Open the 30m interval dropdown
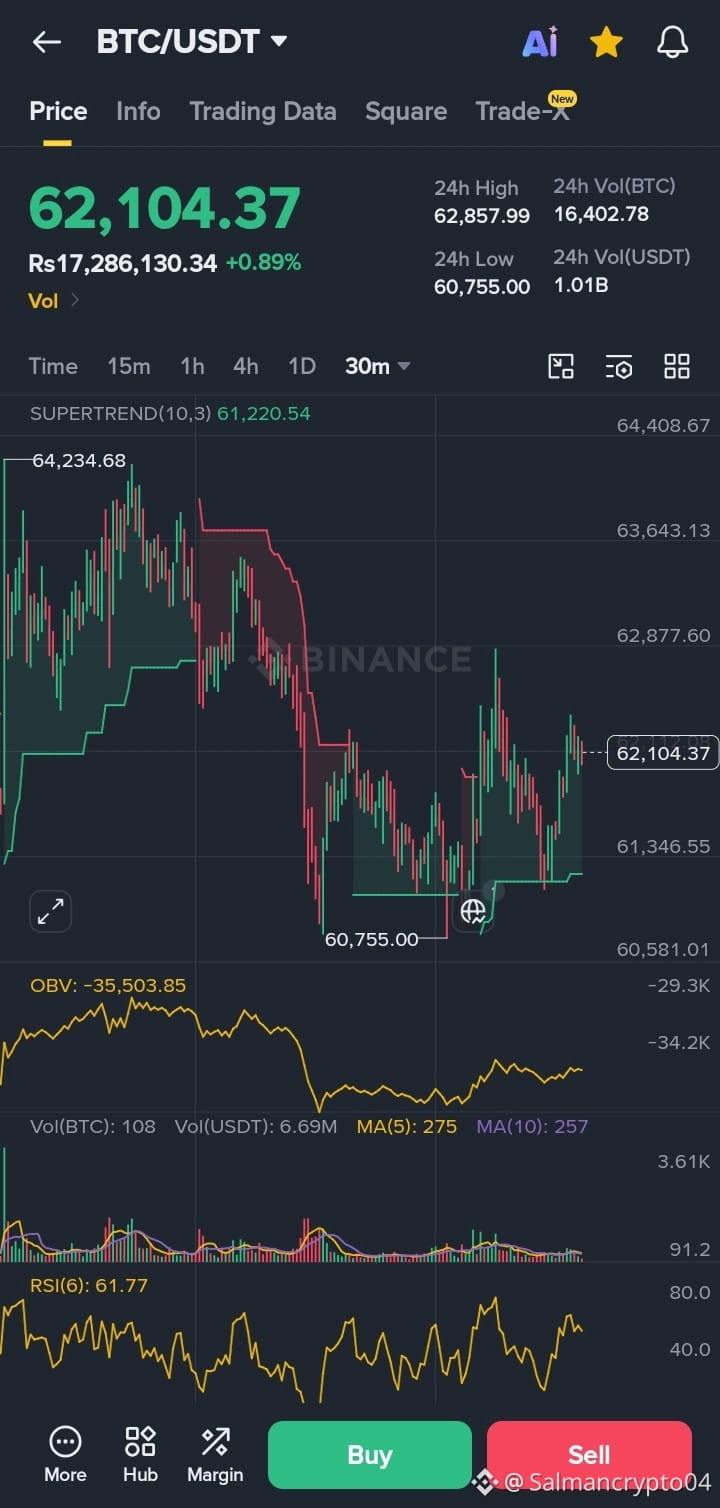This screenshot has height=1508, width=720. 377,366
